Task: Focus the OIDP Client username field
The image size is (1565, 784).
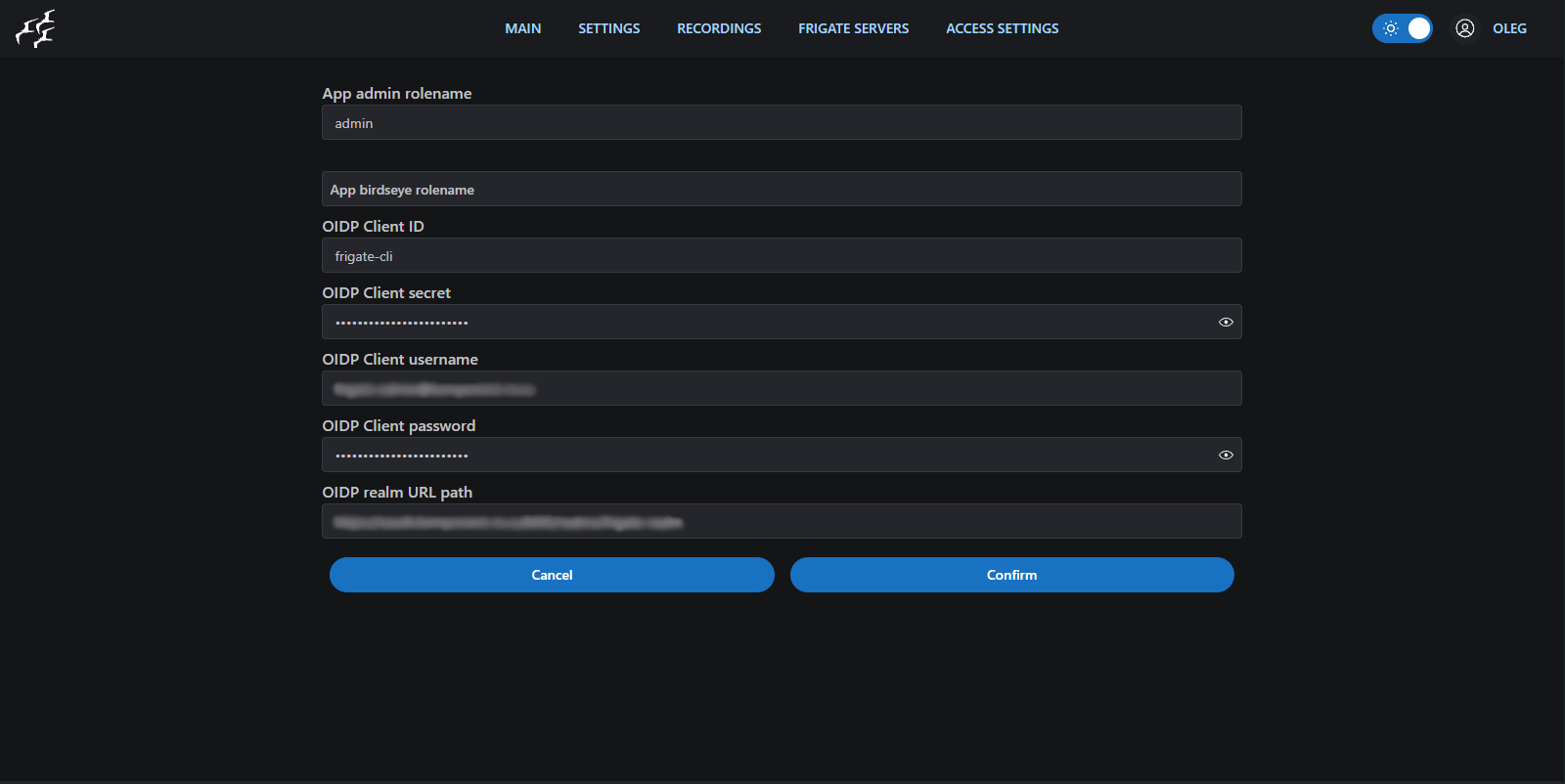Action: pyautogui.click(x=781, y=389)
